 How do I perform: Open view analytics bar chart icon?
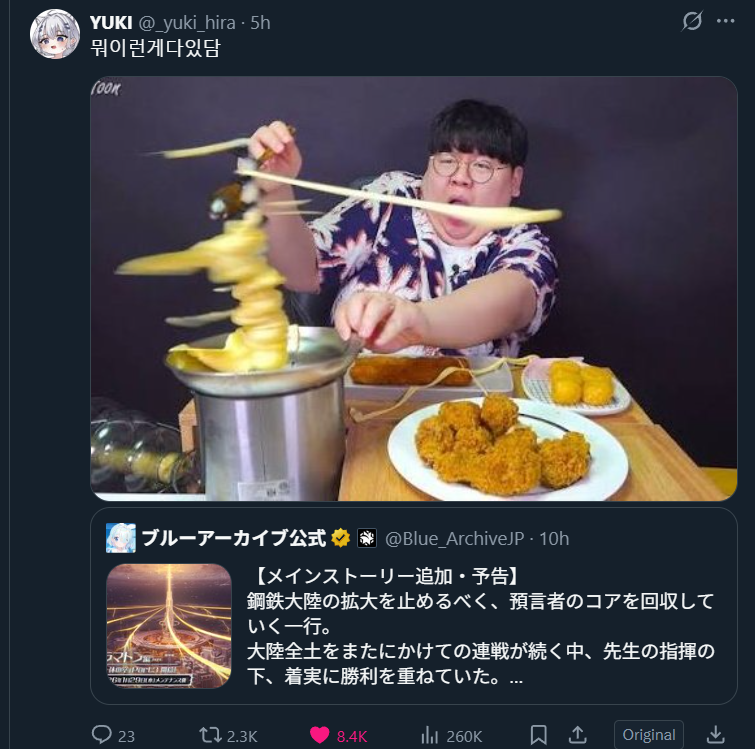[x=430, y=735]
